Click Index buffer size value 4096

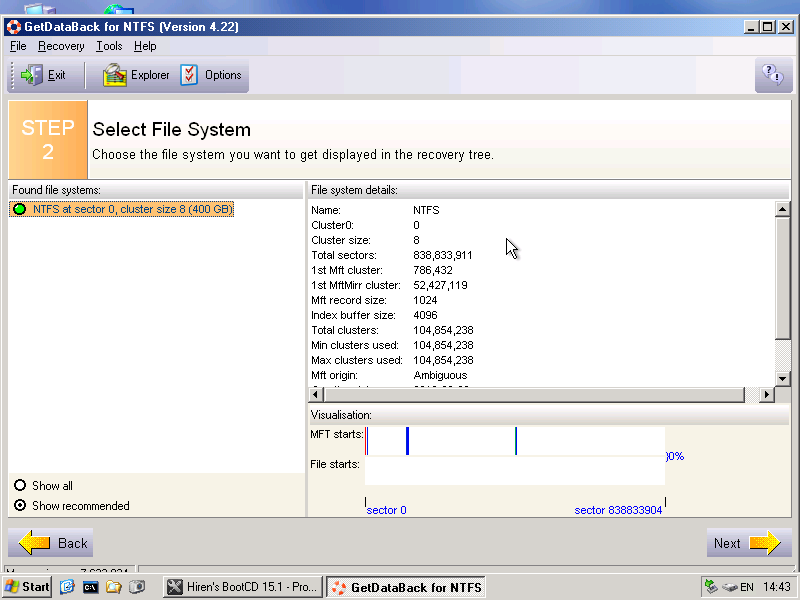coord(425,315)
